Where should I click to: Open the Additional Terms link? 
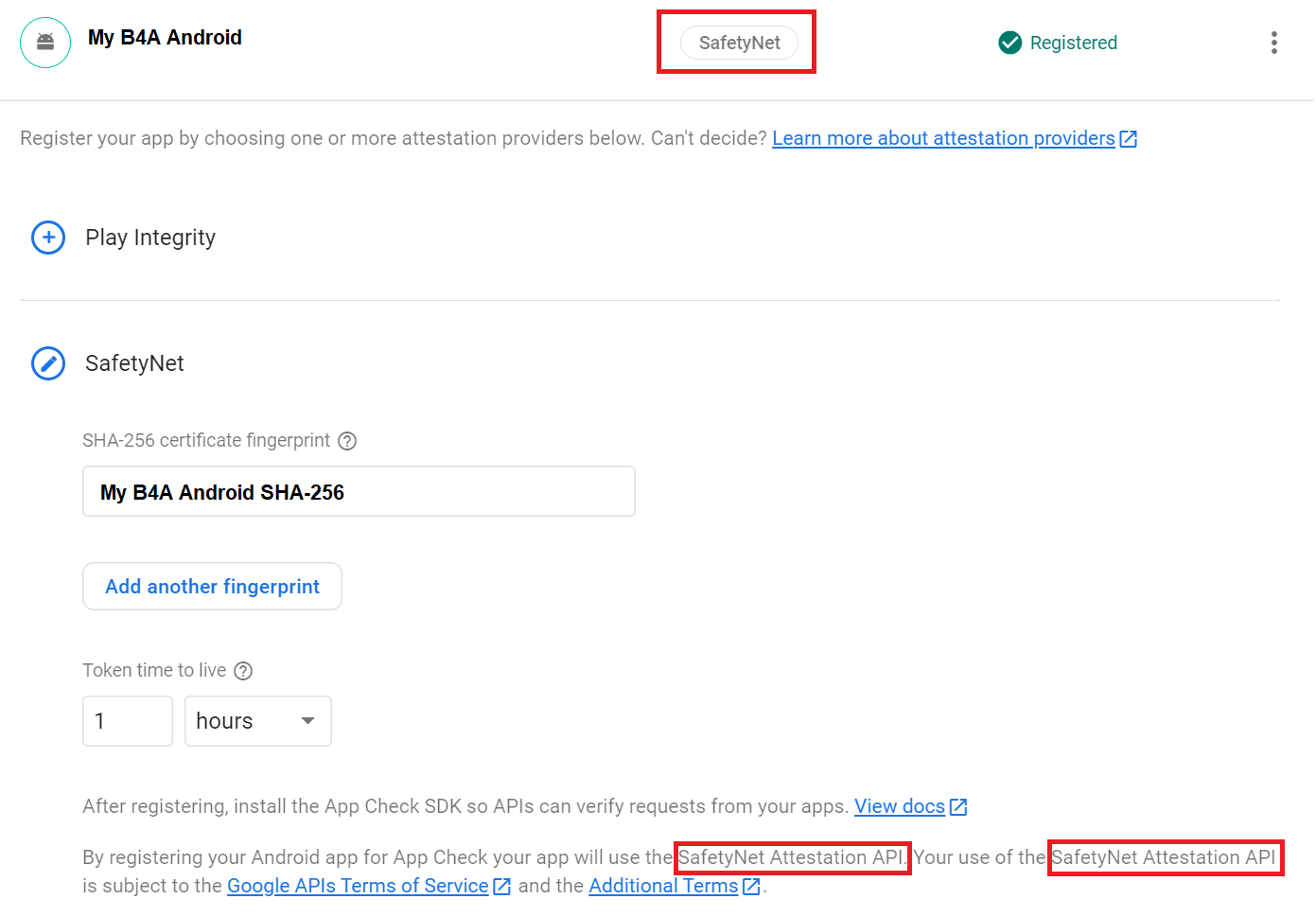click(x=662, y=886)
